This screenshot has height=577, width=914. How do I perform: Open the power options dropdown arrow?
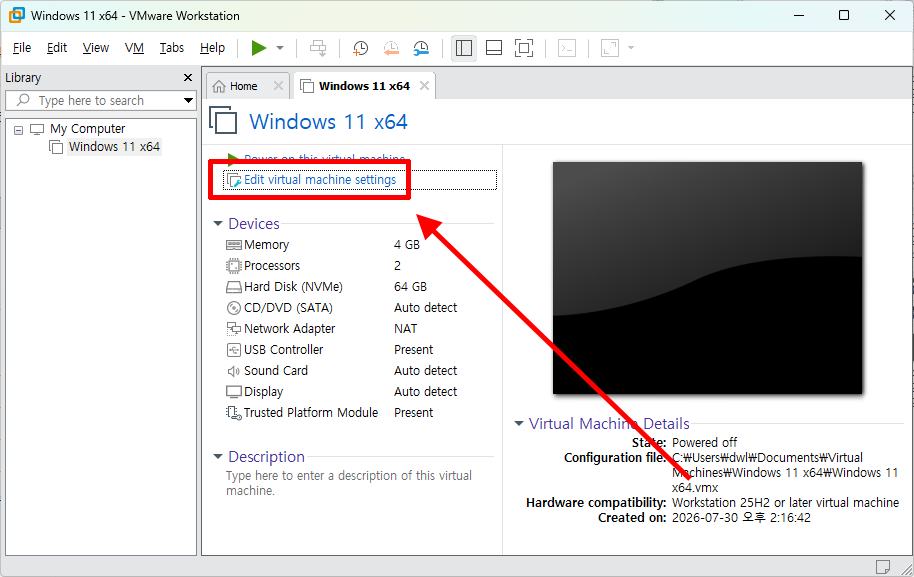coord(280,48)
